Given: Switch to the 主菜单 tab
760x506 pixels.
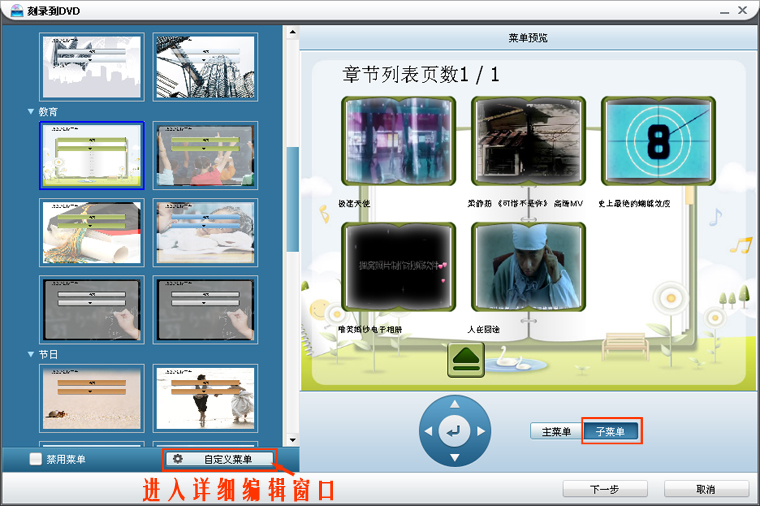Looking at the screenshot, I should point(556,431).
